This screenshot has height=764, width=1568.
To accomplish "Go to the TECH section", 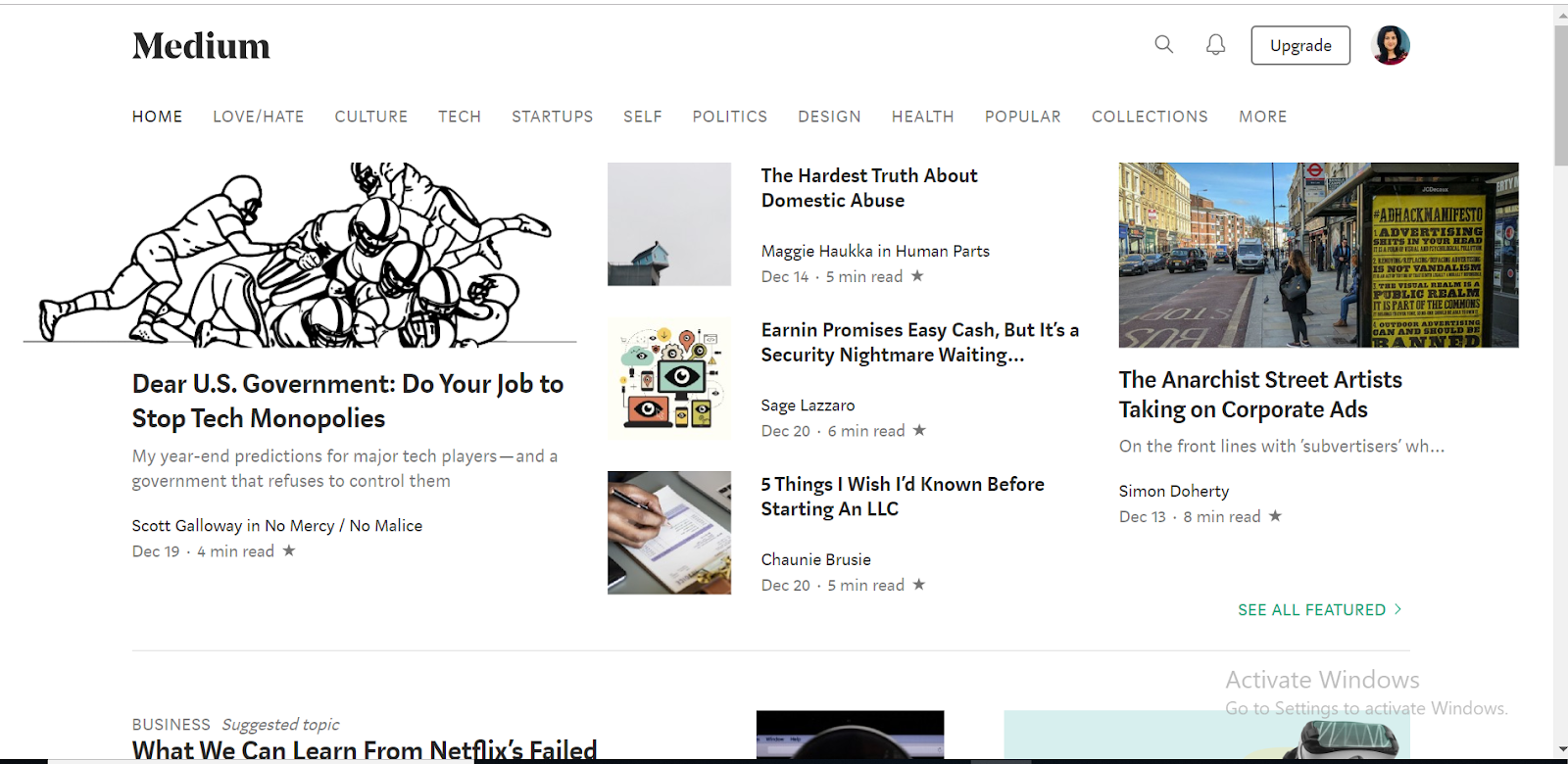I will pyautogui.click(x=460, y=117).
